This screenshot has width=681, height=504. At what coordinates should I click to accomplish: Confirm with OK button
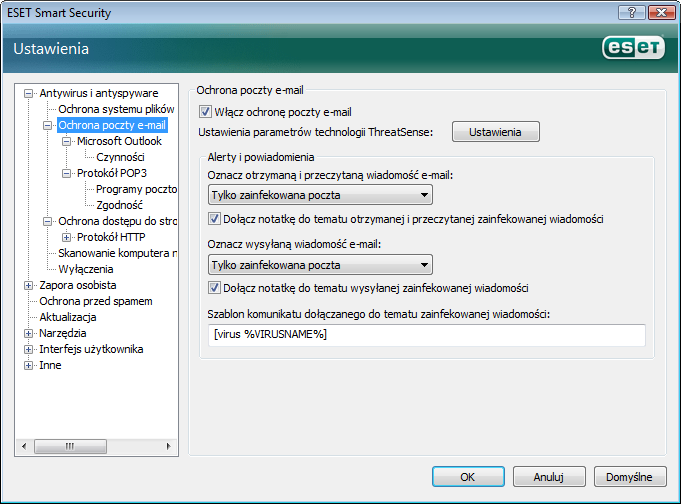point(468,477)
